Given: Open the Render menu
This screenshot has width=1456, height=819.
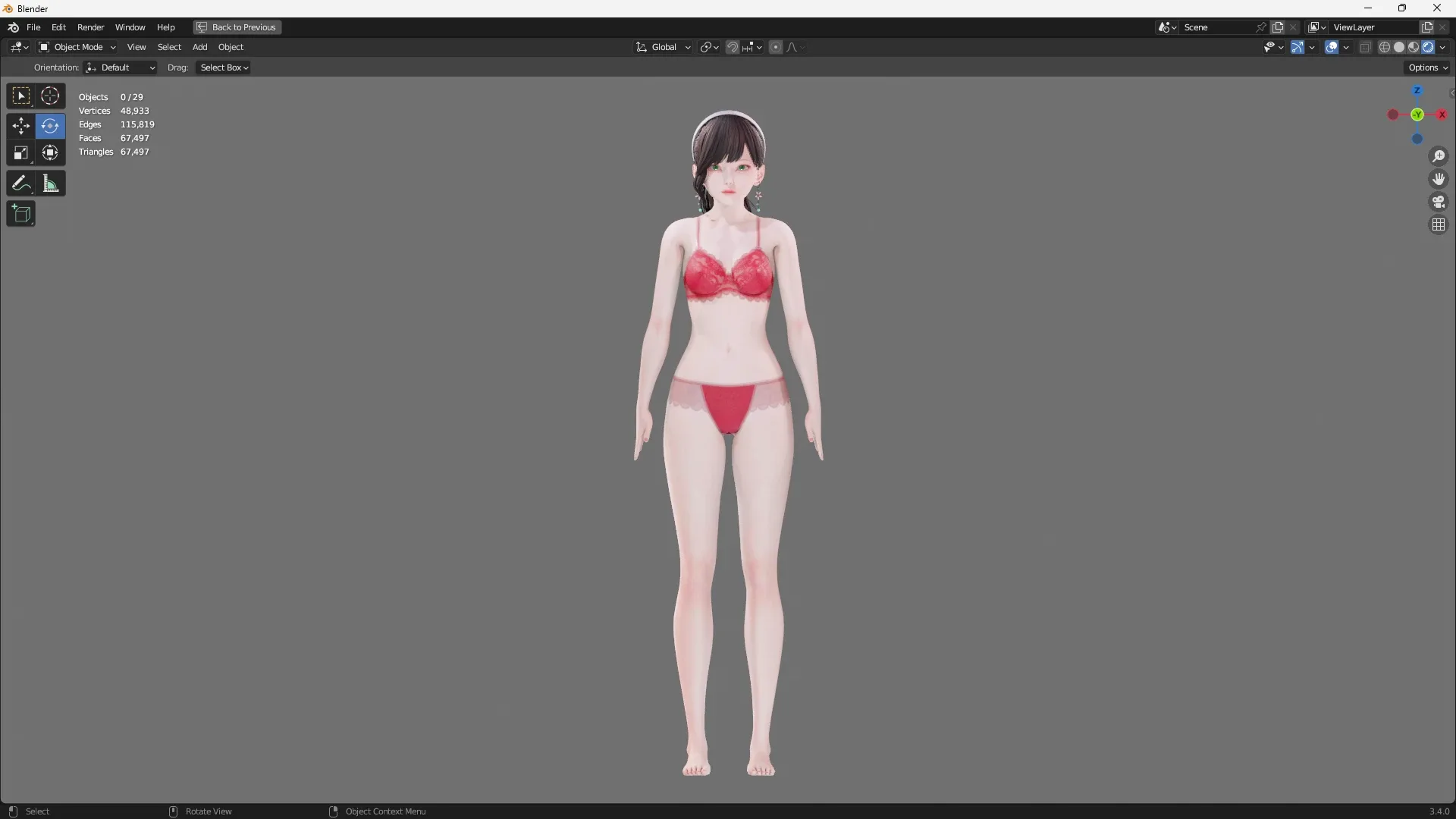Looking at the screenshot, I should 90,27.
